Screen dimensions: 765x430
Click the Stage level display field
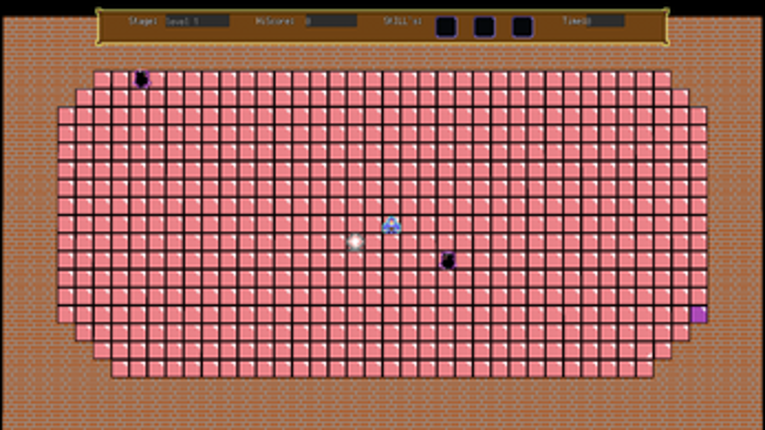[x=197, y=21]
